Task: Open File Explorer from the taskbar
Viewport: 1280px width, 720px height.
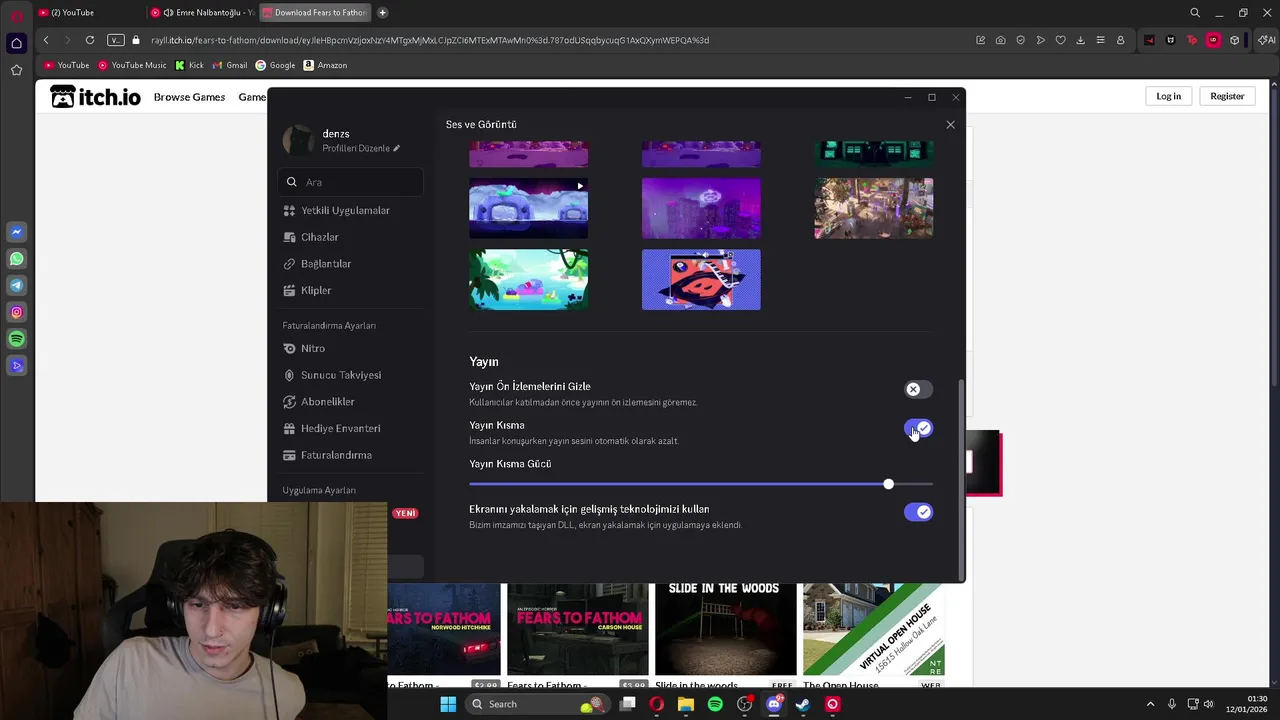Action: coord(685,704)
